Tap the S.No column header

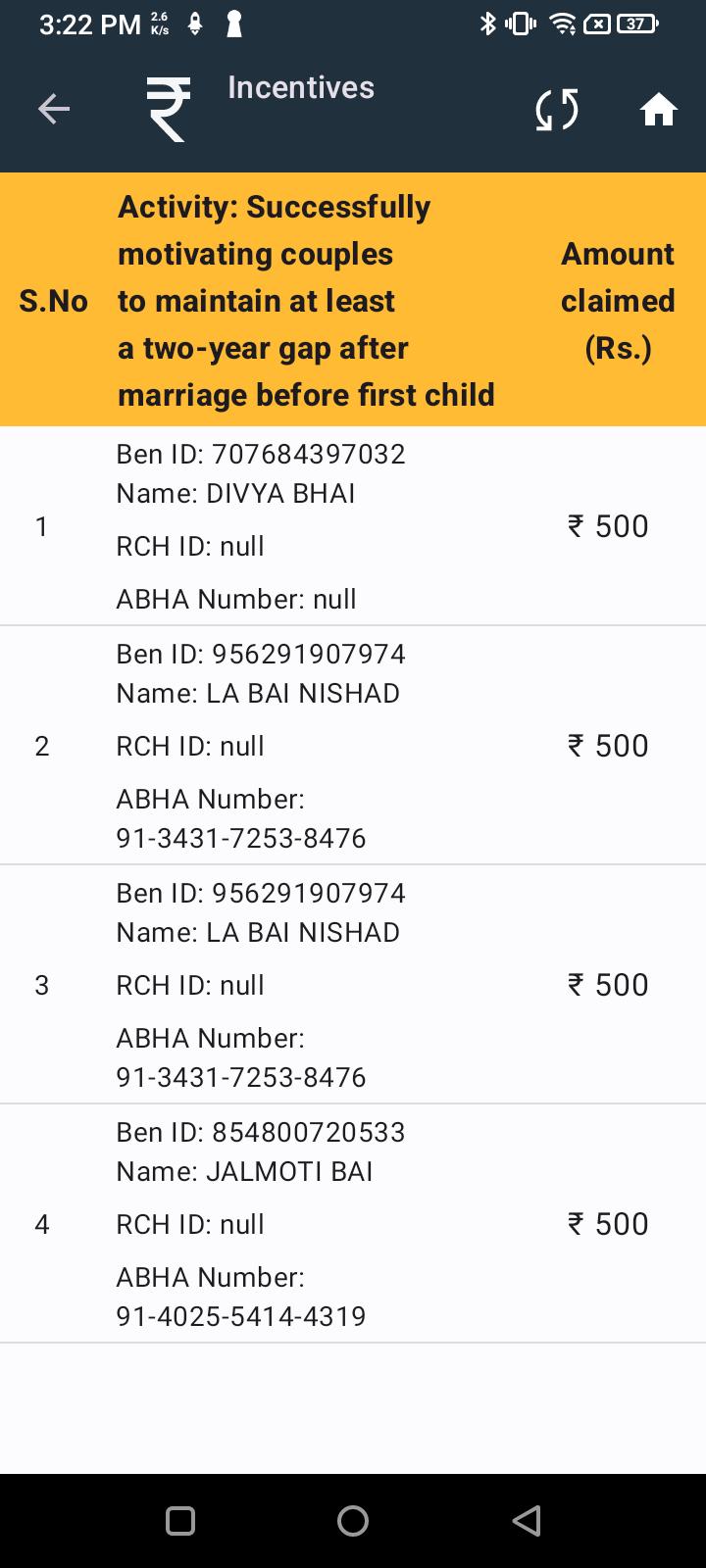[54, 301]
